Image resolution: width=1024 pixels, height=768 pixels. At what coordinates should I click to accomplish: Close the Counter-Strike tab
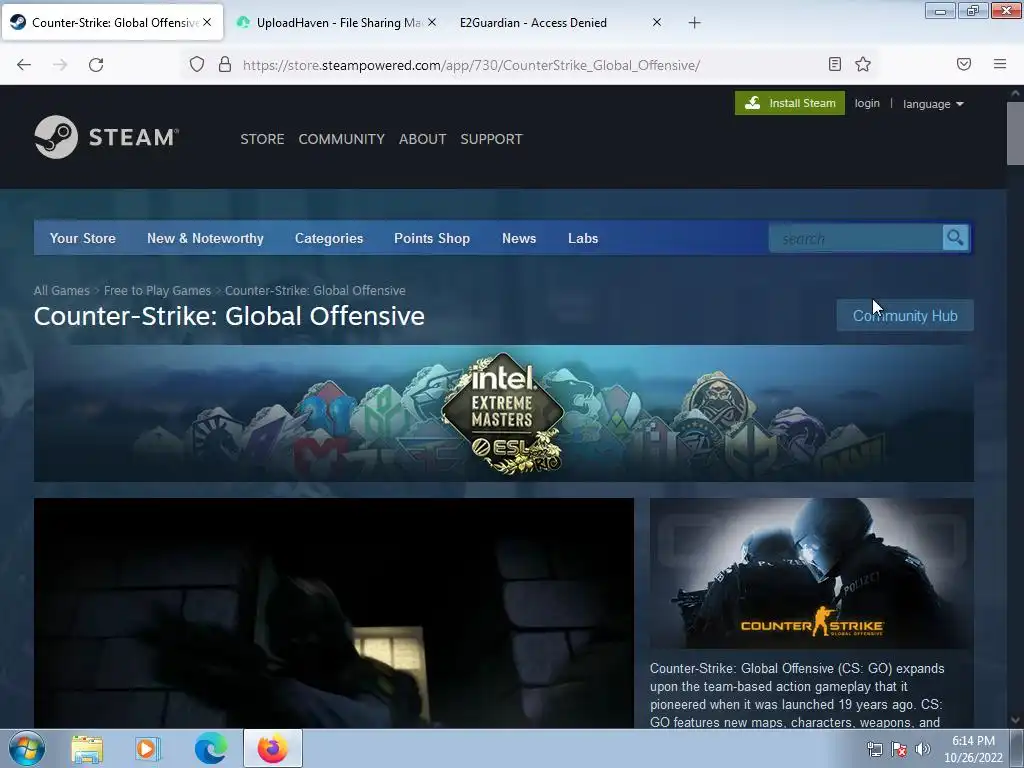click(x=207, y=22)
